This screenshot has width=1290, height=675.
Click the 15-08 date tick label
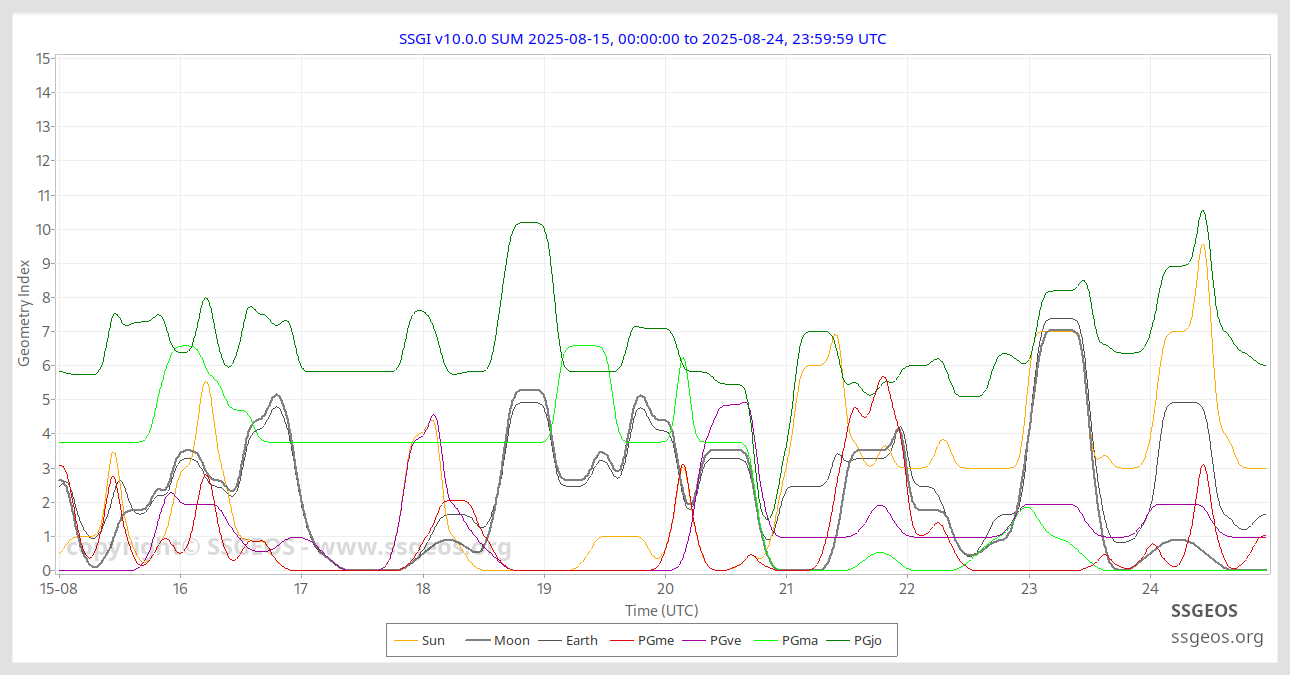pyautogui.click(x=59, y=589)
